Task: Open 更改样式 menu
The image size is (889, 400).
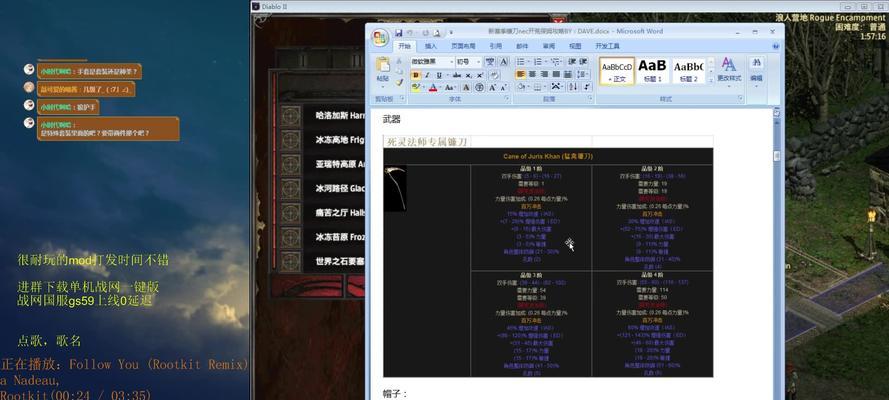Action: 729,70
